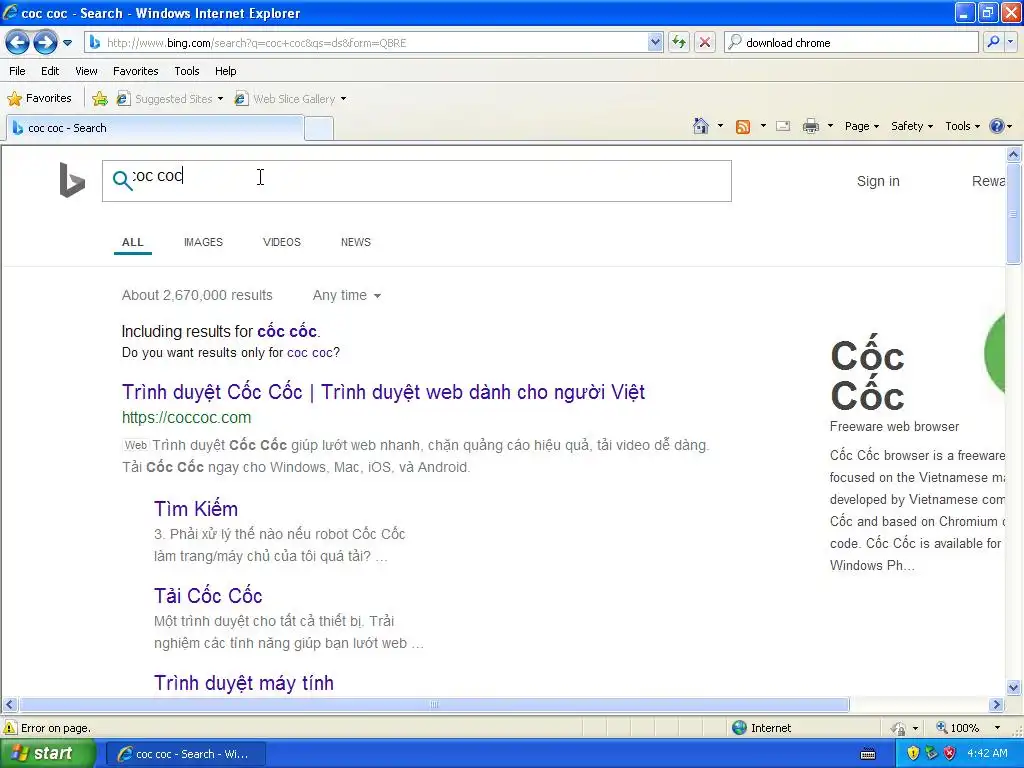Screen dimensions: 1024x768
Task: Click the vertical scrollbar up arrow
Action: (x=1014, y=155)
